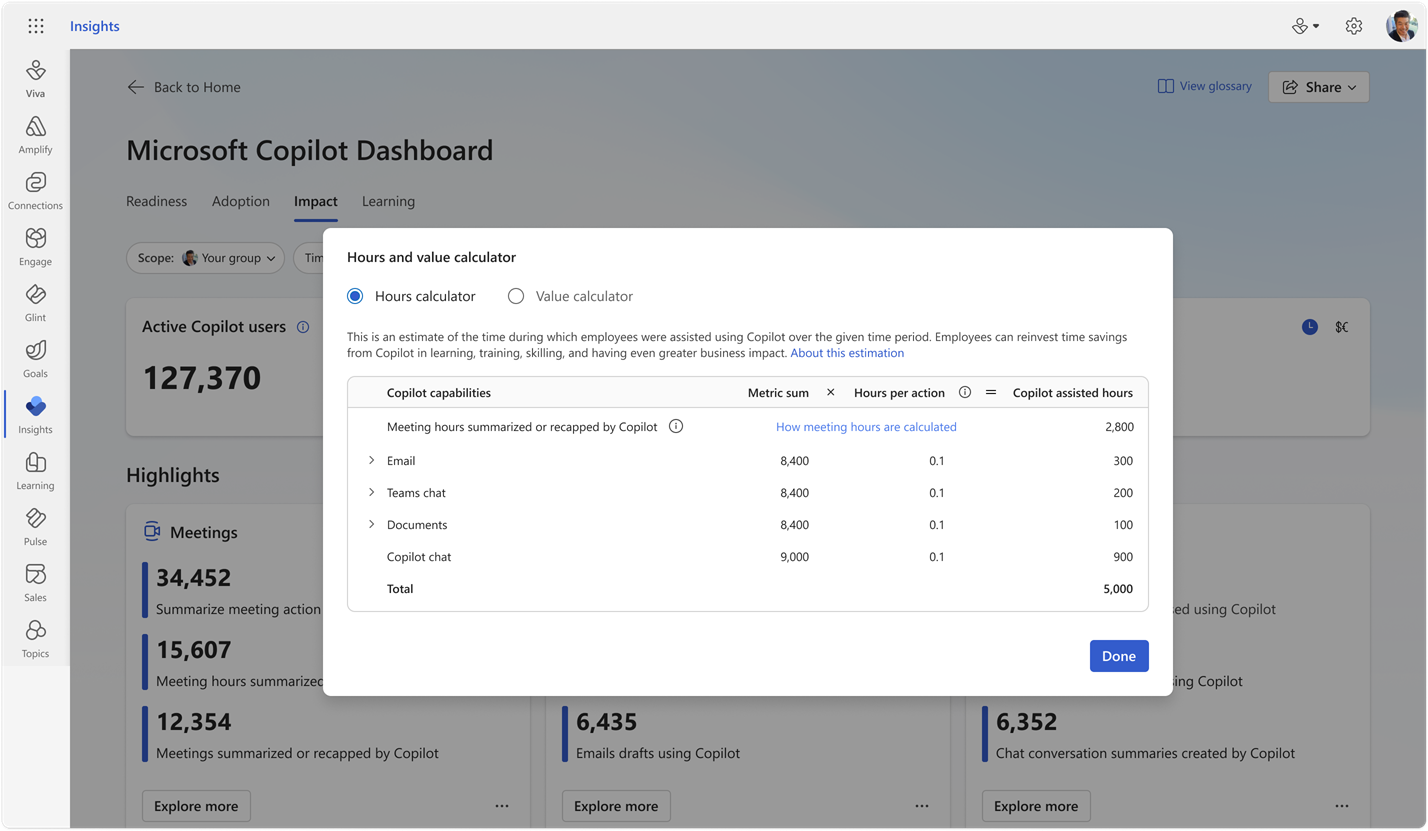Click the Done button in the dialog
This screenshot has height=831, width=1428.
[1118, 656]
